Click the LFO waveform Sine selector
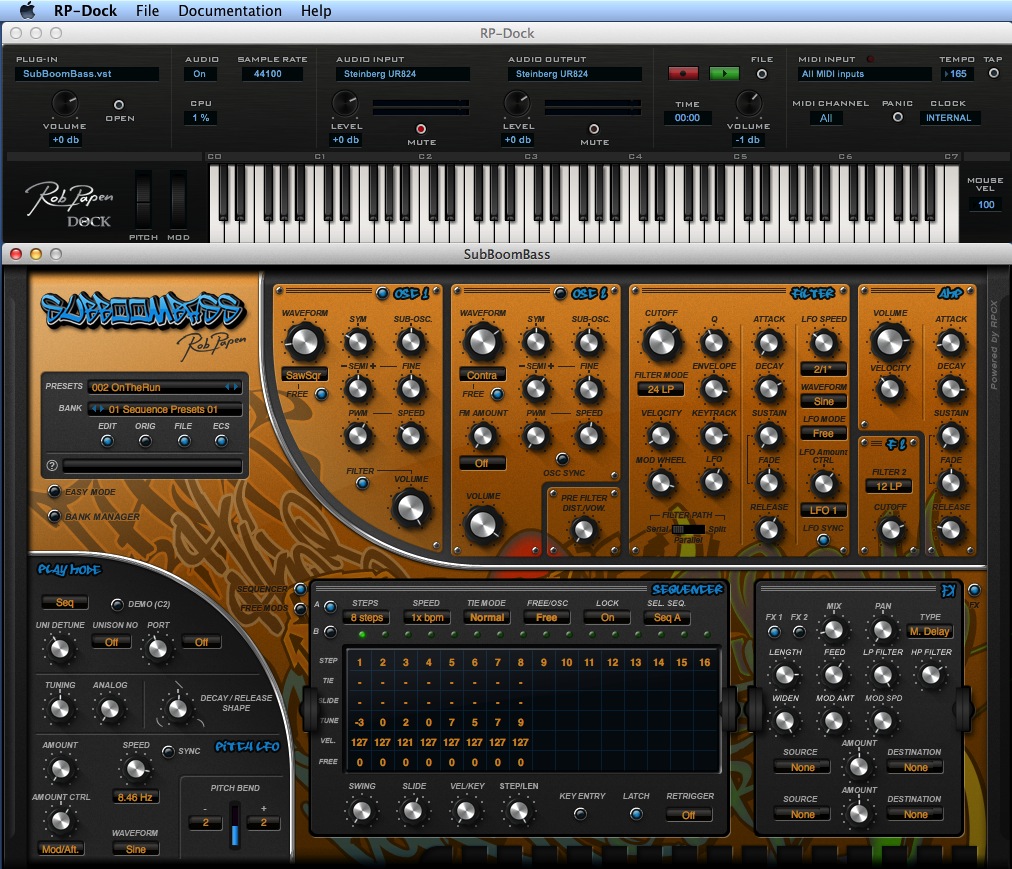The width and height of the screenshot is (1012, 869). [824, 401]
